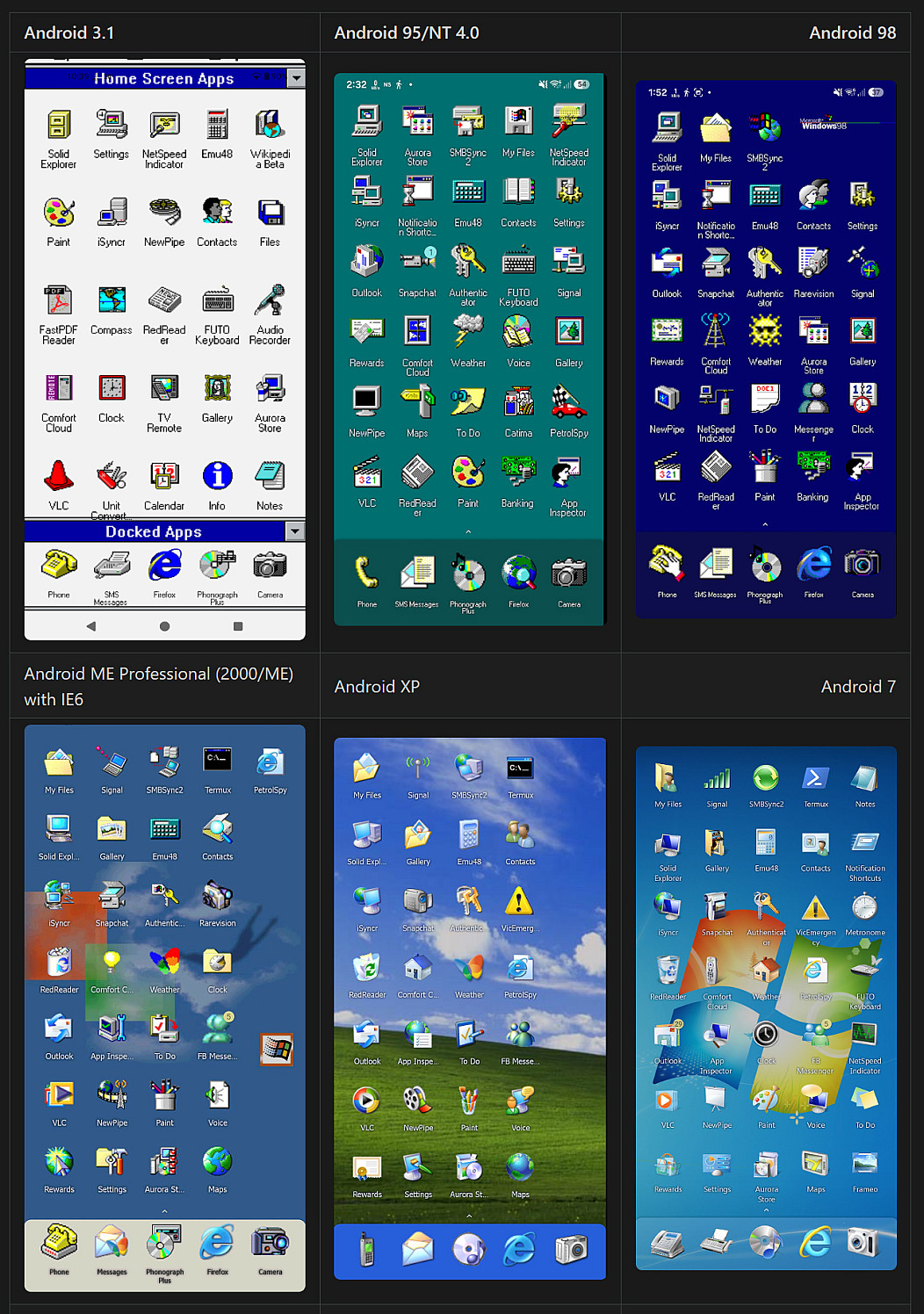Expand Home Screen Apps dropdown arrow
Screen dimensions: 924x1314
pyautogui.click(x=296, y=78)
